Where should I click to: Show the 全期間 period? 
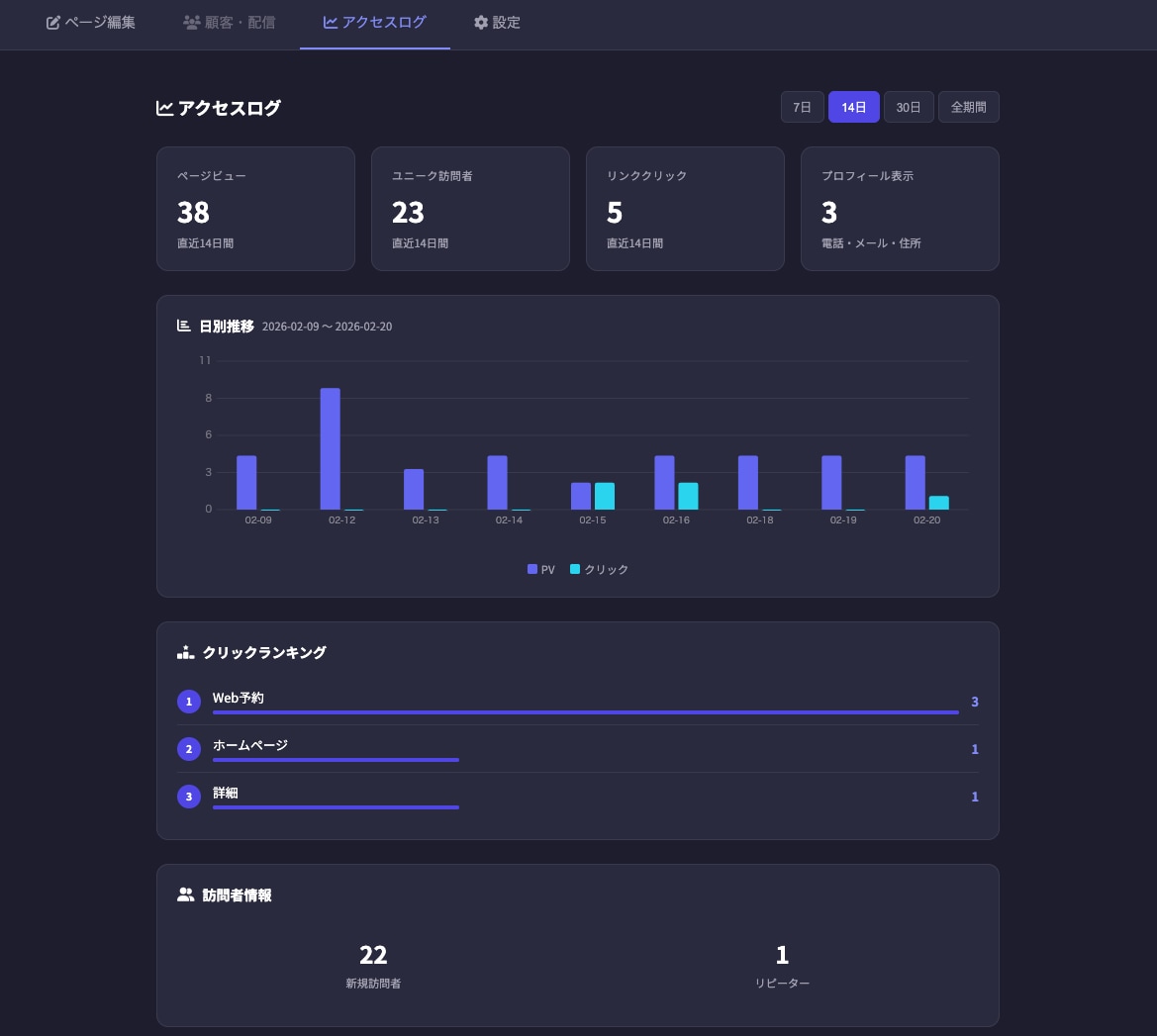[x=968, y=107]
